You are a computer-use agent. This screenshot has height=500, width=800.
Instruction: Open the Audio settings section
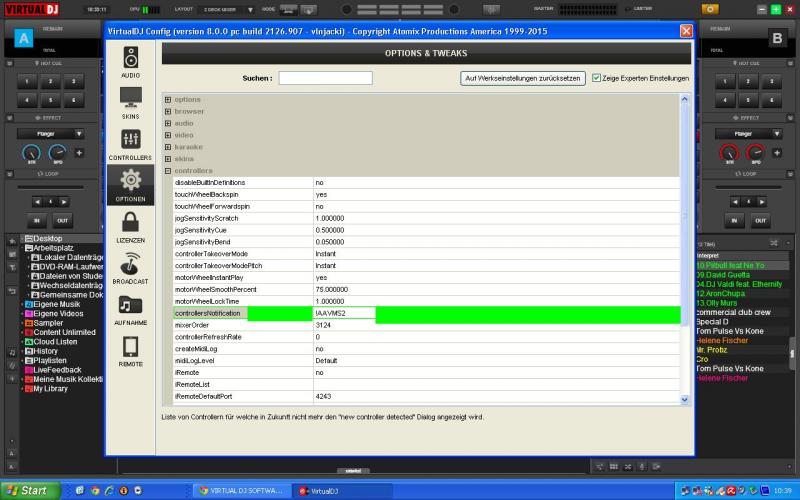(130, 60)
